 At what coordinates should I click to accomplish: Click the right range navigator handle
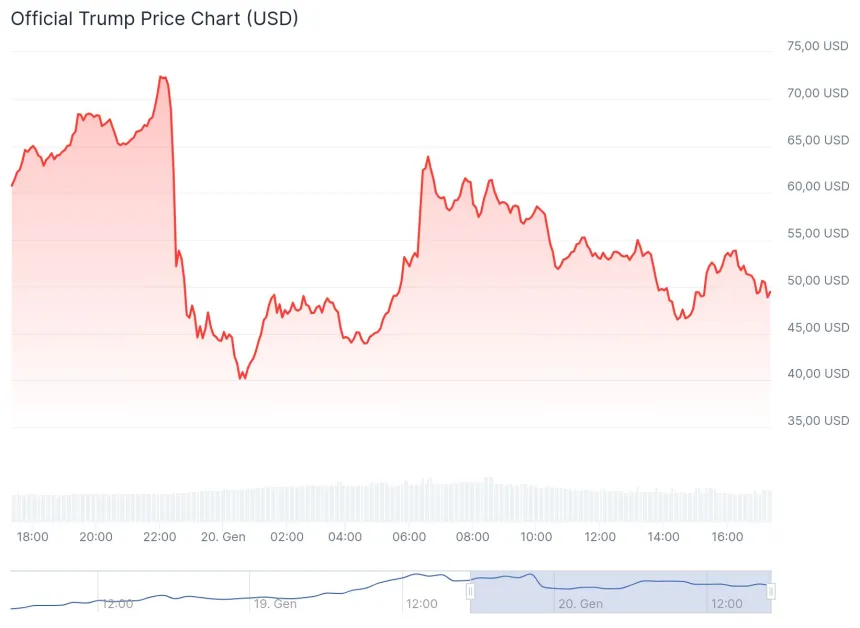pyautogui.click(x=771, y=591)
